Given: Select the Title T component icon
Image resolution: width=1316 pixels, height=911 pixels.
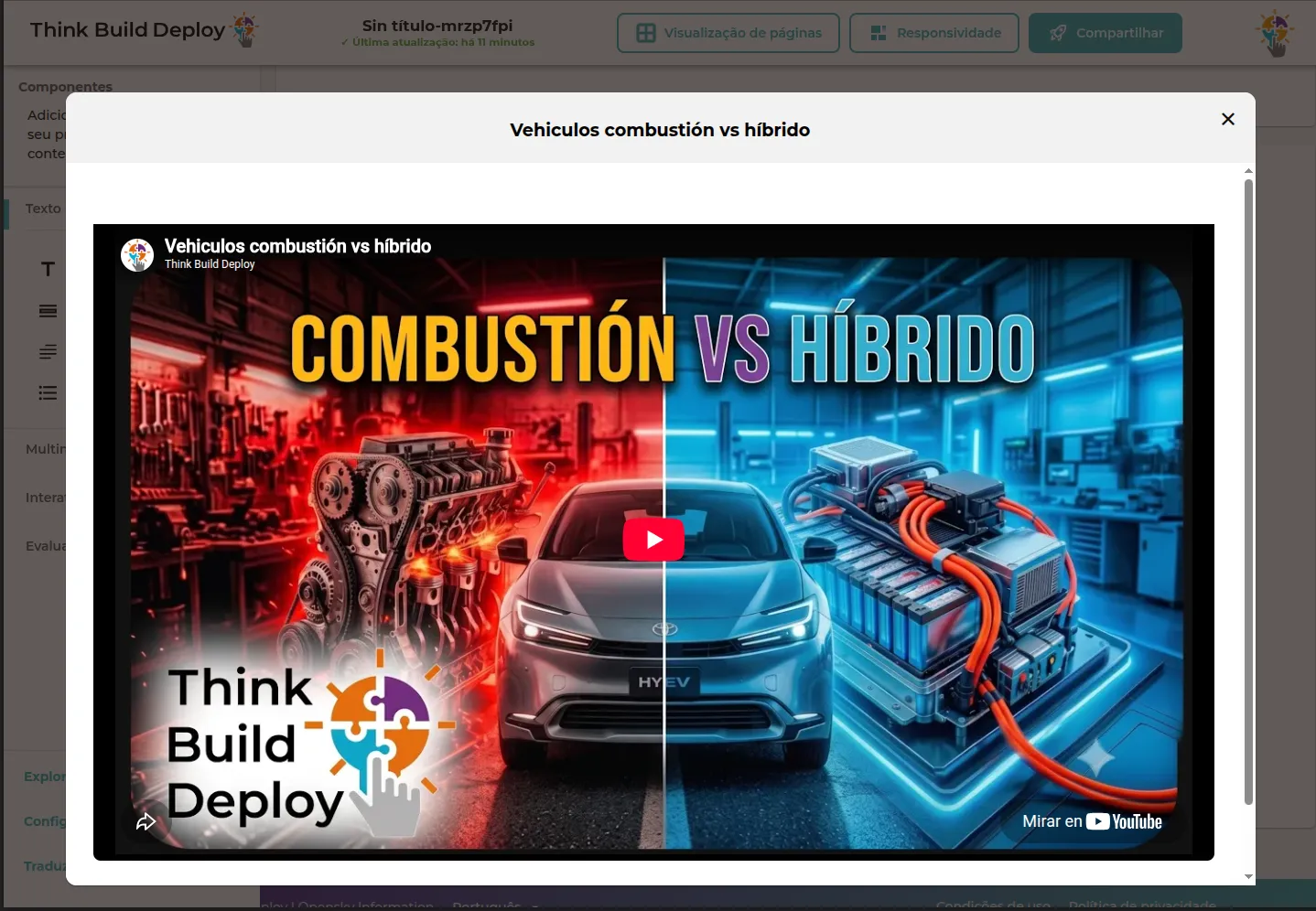Looking at the screenshot, I should [x=49, y=269].
